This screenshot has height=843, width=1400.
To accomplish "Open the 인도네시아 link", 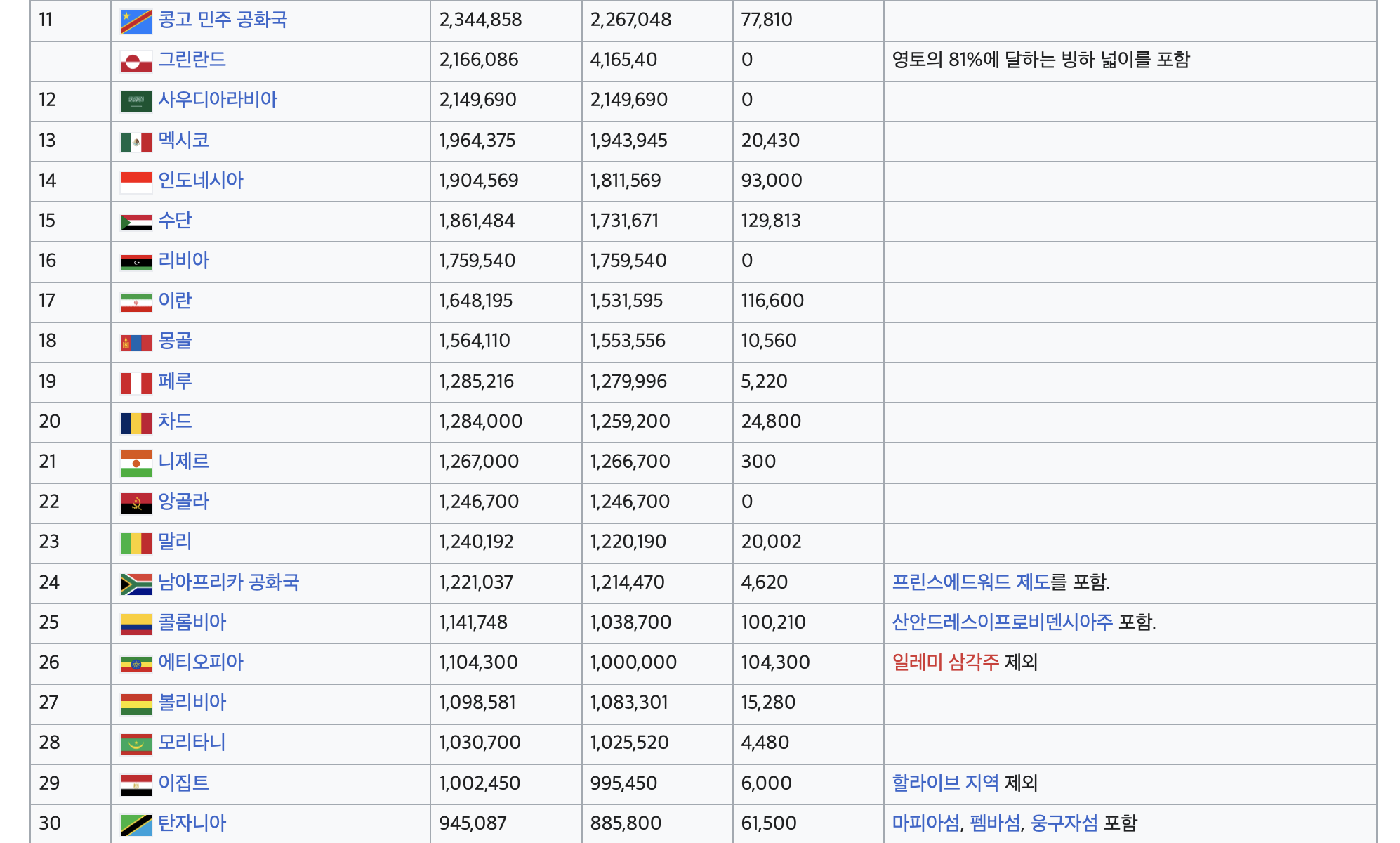I will (200, 181).
